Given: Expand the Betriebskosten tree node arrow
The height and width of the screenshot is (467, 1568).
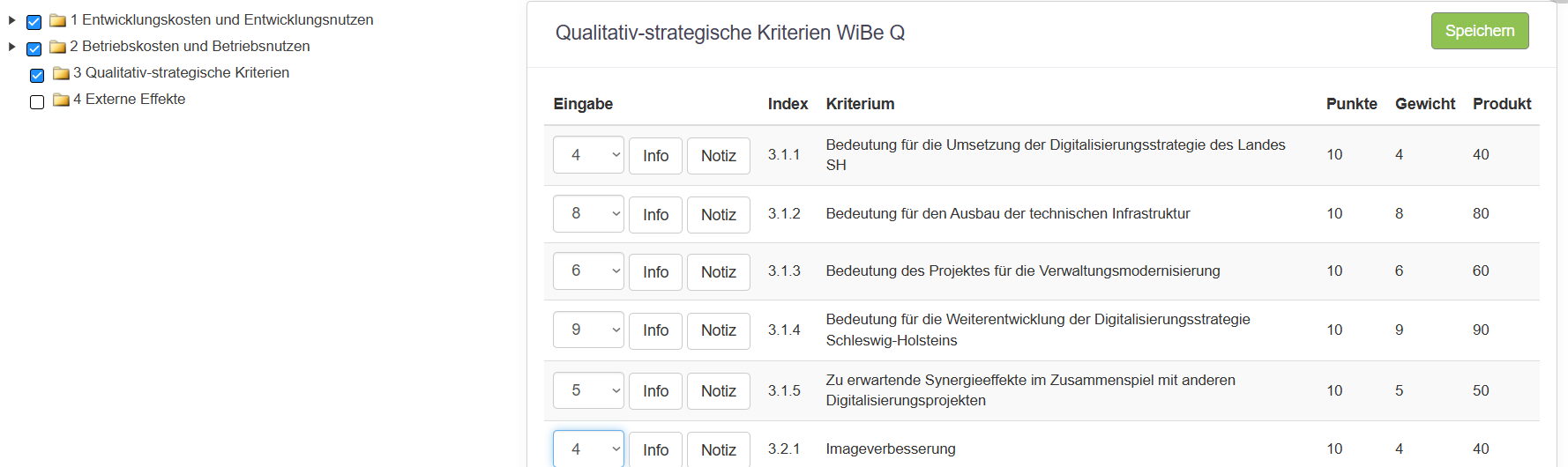Looking at the screenshot, I should (x=12, y=47).
